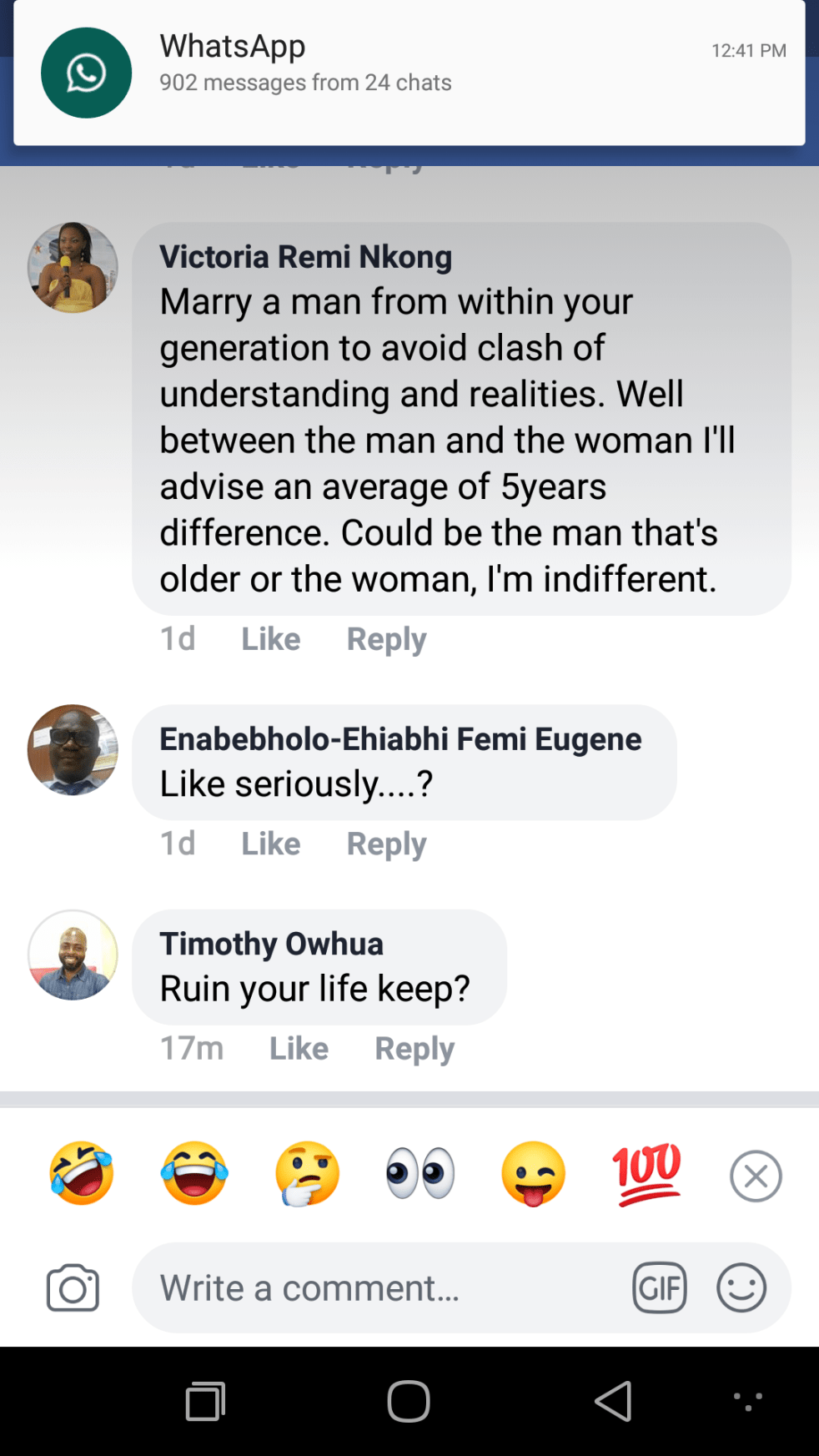Viewport: 819px width, 1456px height.
Task: Like Victoria Remi Nkong's comment
Action: point(270,639)
